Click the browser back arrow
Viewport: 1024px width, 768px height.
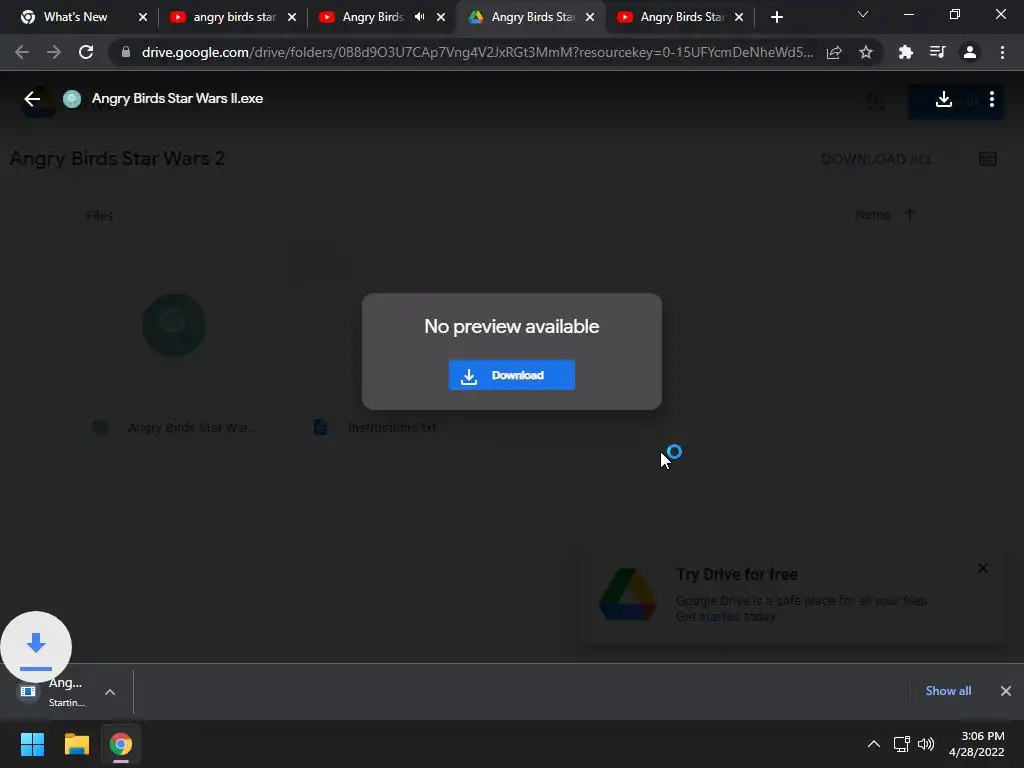point(22,52)
